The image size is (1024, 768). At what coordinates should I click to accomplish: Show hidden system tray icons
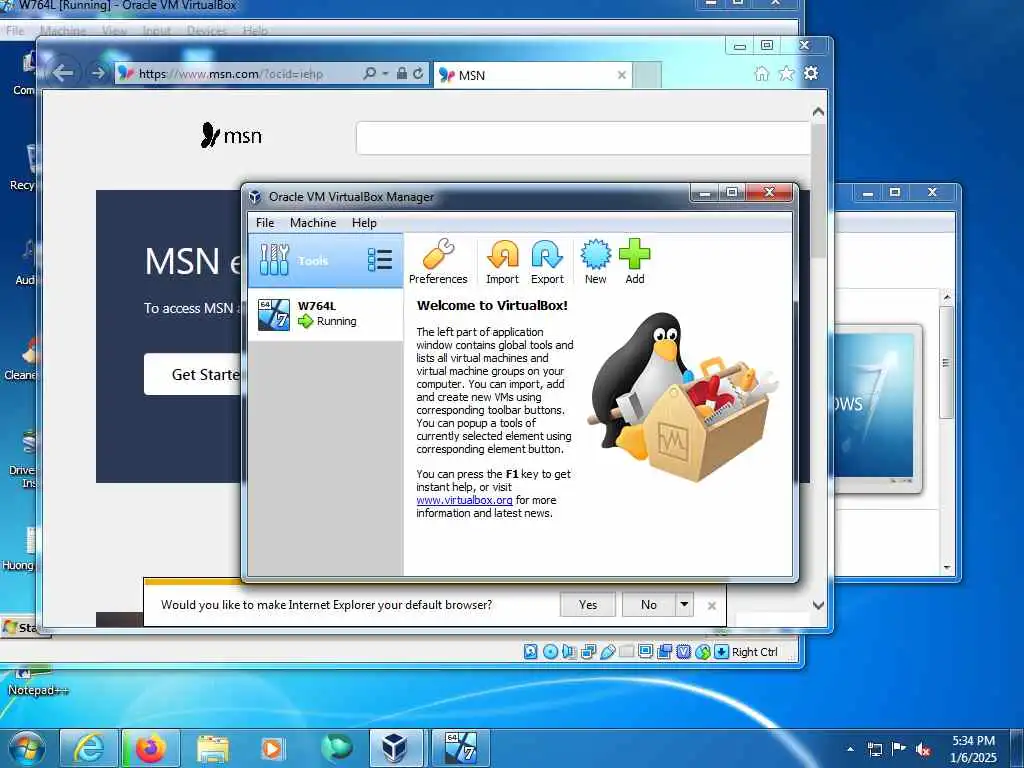pyautogui.click(x=850, y=749)
